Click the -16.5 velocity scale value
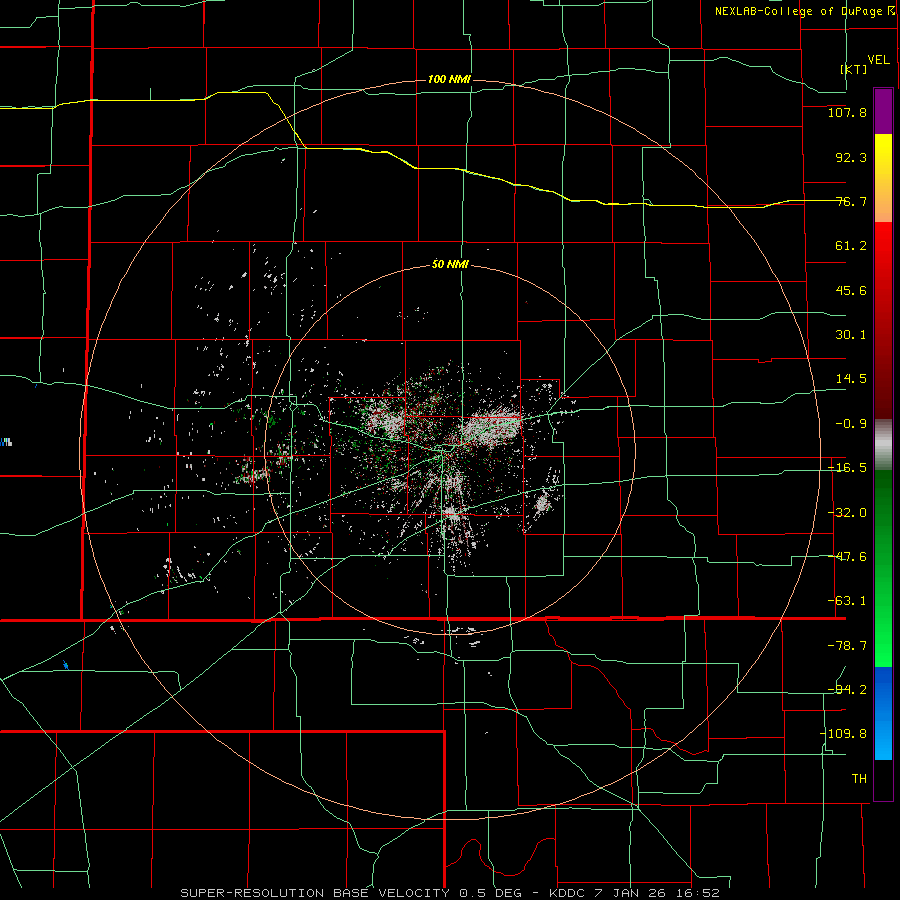The height and width of the screenshot is (900, 900). coord(847,468)
